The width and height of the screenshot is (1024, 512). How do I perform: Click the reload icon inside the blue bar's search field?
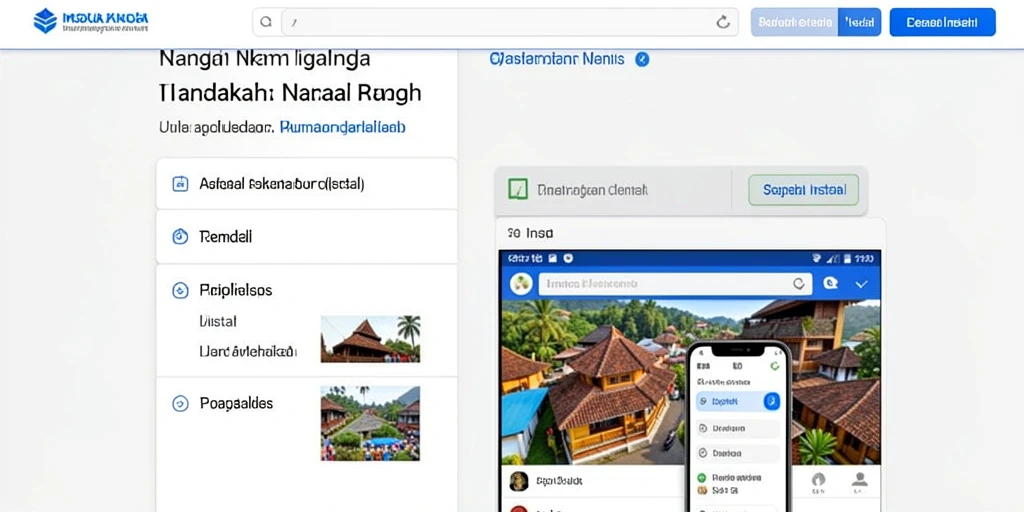tap(799, 284)
